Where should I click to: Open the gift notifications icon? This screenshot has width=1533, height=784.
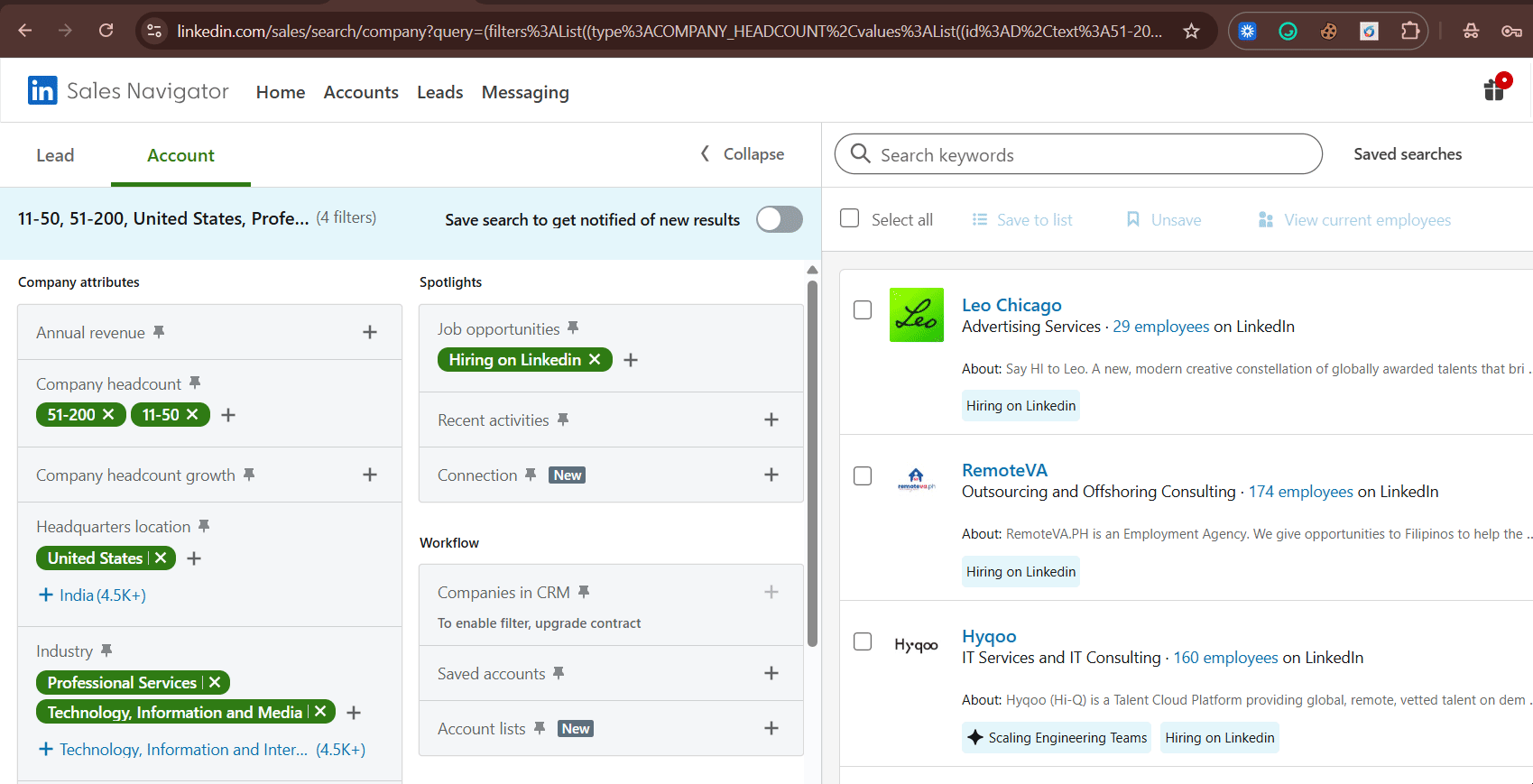tap(1495, 88)
